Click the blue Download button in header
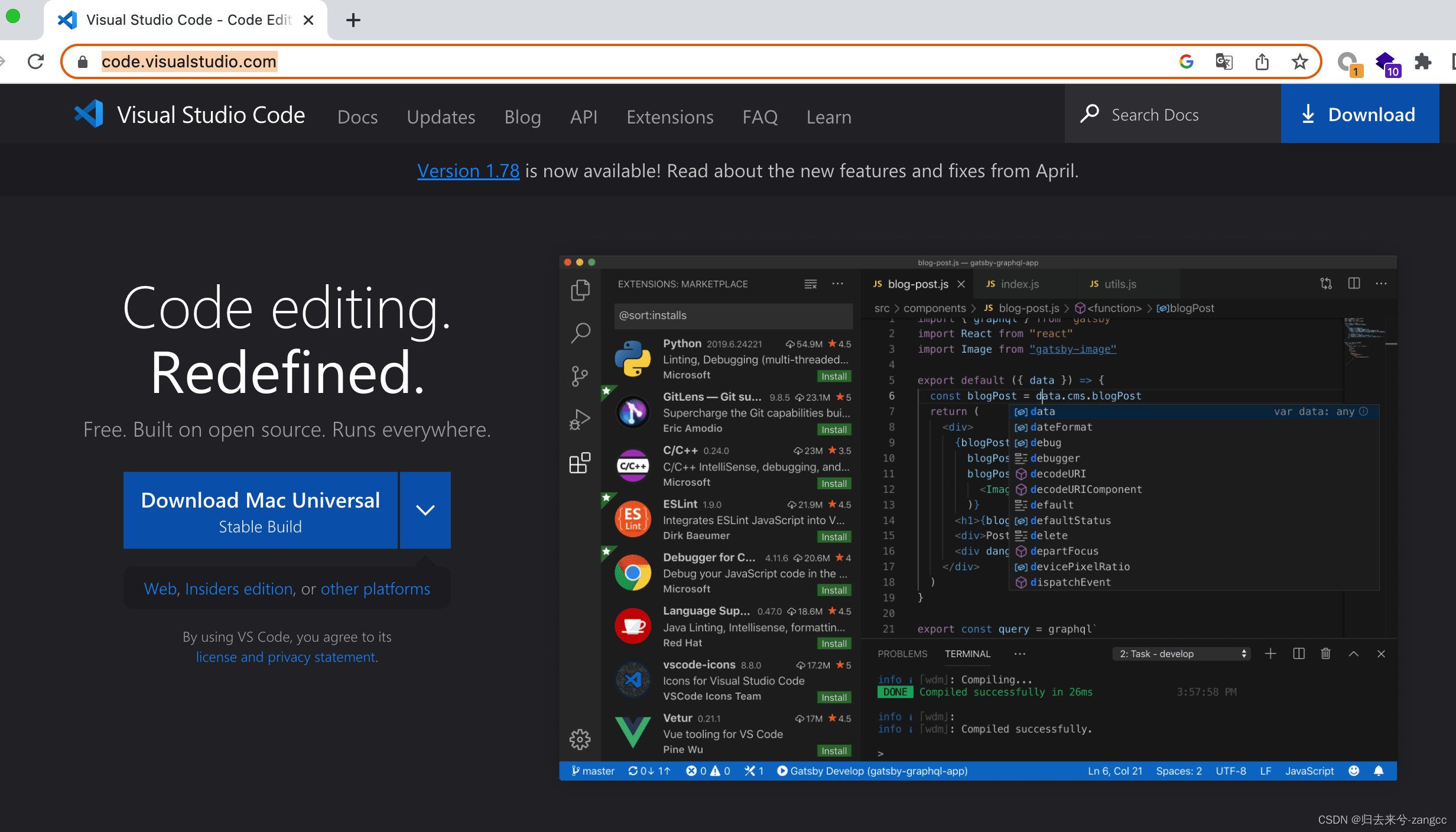This screenshot has width=1456, height=832. tap(1360, 113)
